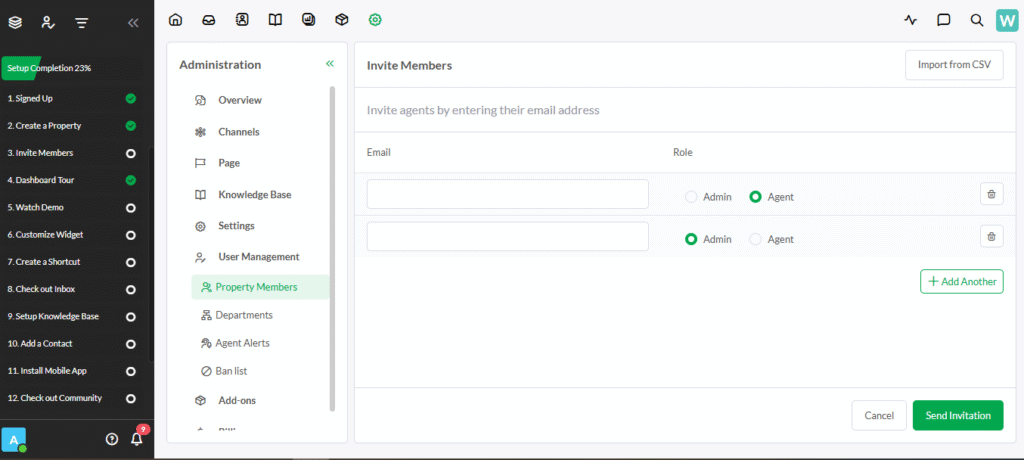The image size is (1024, 460).
Task: Click the search magnifier icon
Action: click(x=976, y=19)
